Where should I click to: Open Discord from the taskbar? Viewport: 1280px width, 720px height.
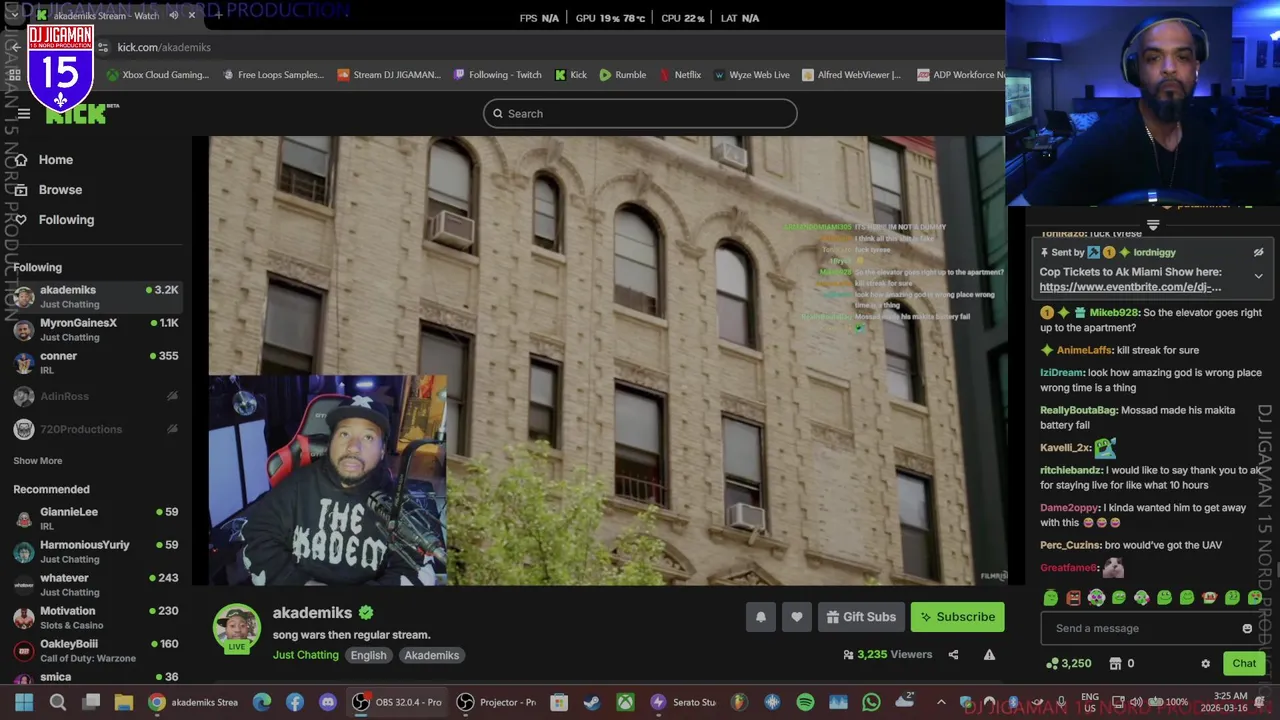[328, 703]
